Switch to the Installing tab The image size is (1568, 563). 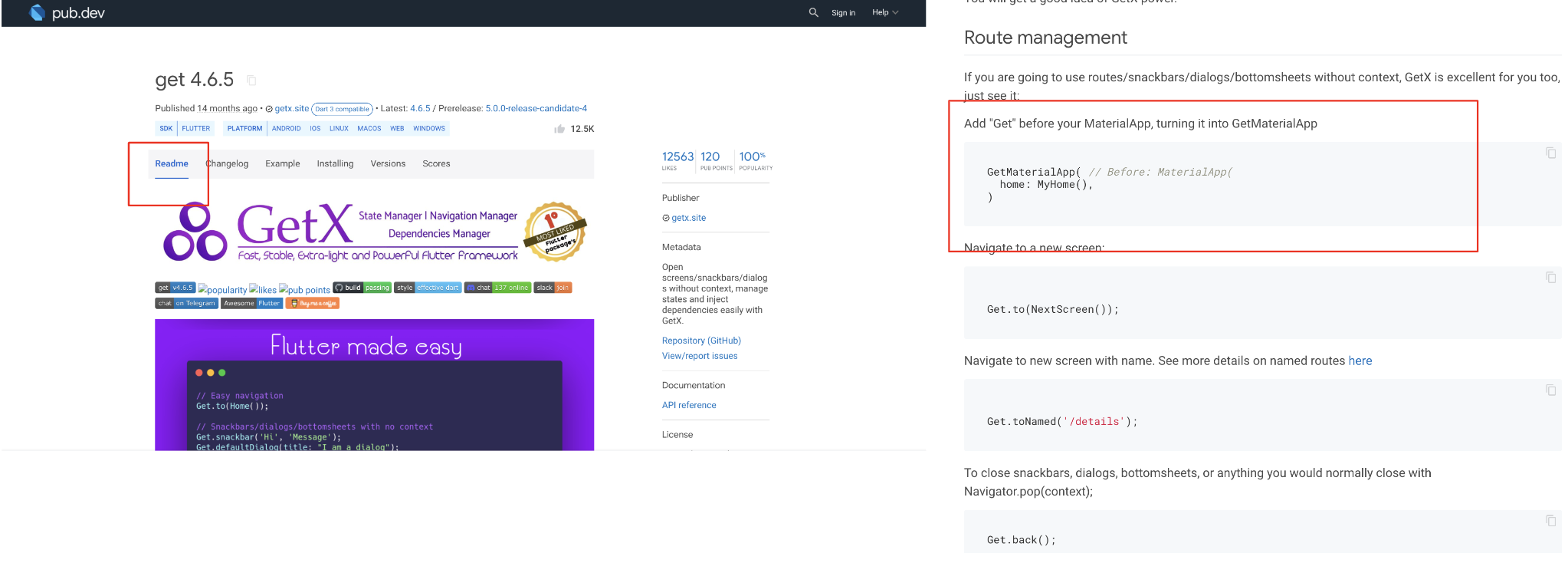click(x=335, y=164)
